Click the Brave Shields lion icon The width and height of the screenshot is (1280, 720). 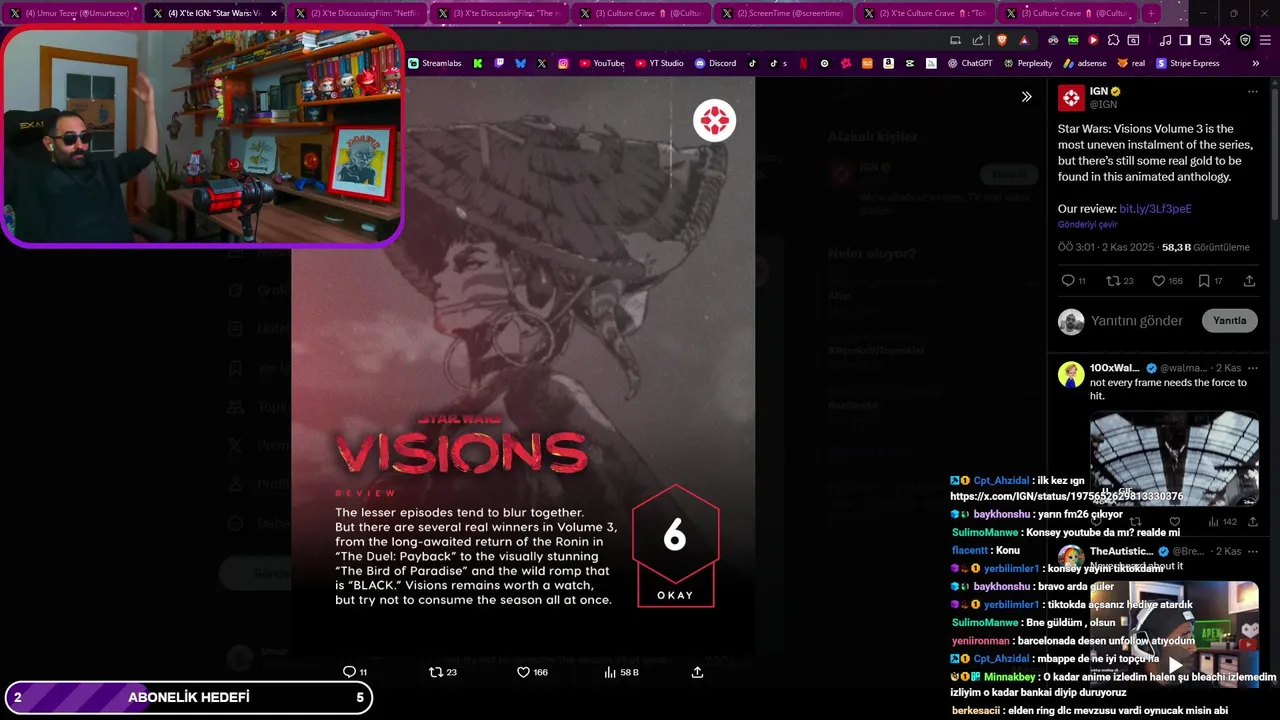[x=1002, y=40]
